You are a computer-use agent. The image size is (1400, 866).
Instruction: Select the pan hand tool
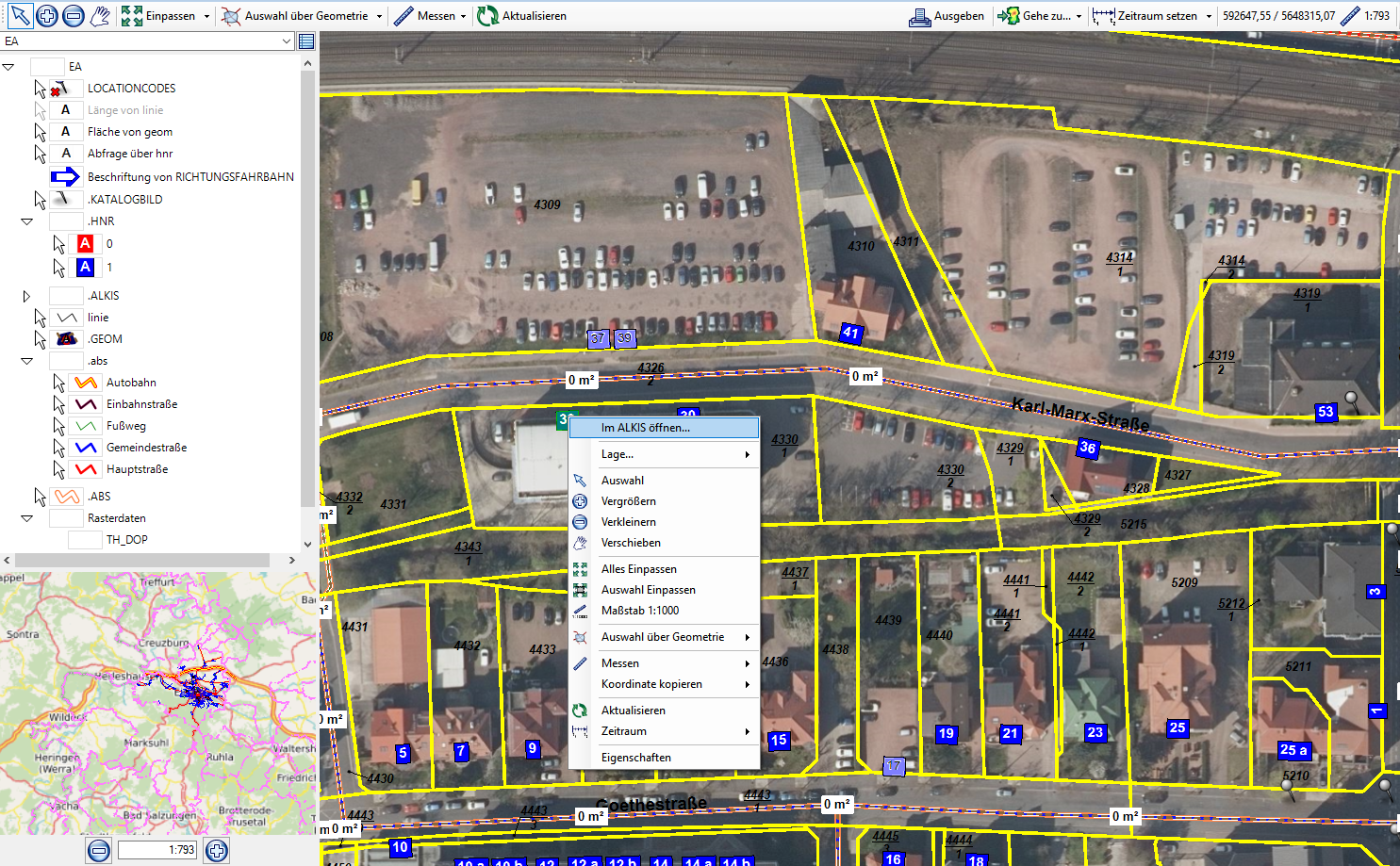[x=100, y=15]
